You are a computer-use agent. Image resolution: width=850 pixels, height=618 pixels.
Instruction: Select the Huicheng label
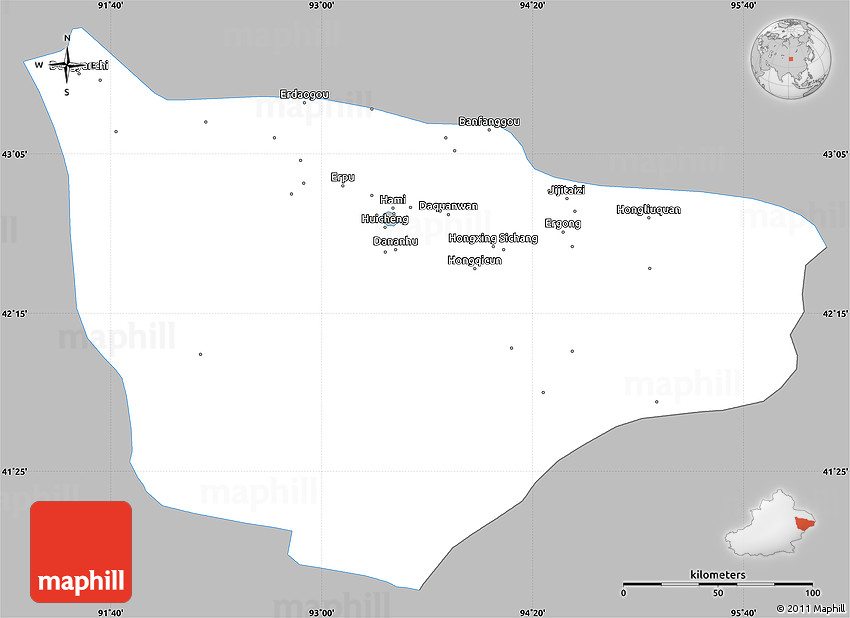click(384, 219)
